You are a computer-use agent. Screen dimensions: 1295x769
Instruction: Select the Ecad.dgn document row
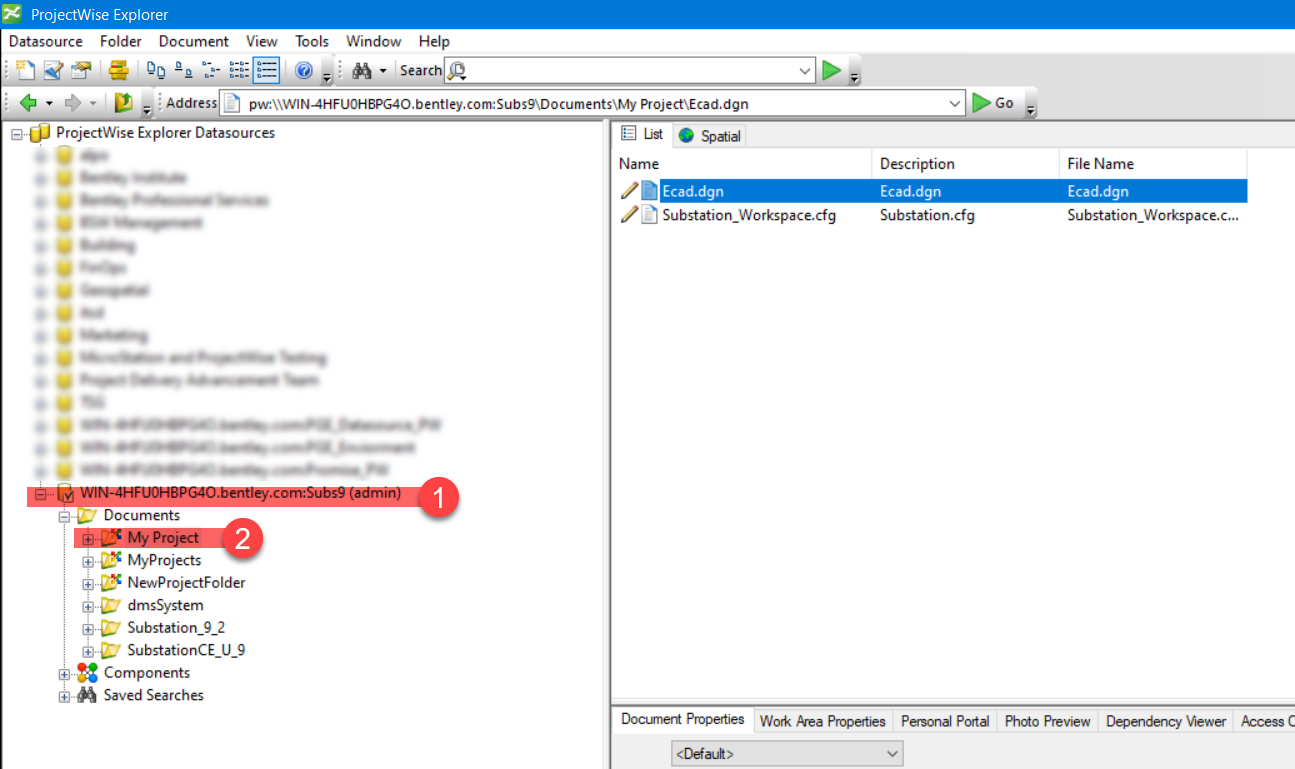pos(932,190)
